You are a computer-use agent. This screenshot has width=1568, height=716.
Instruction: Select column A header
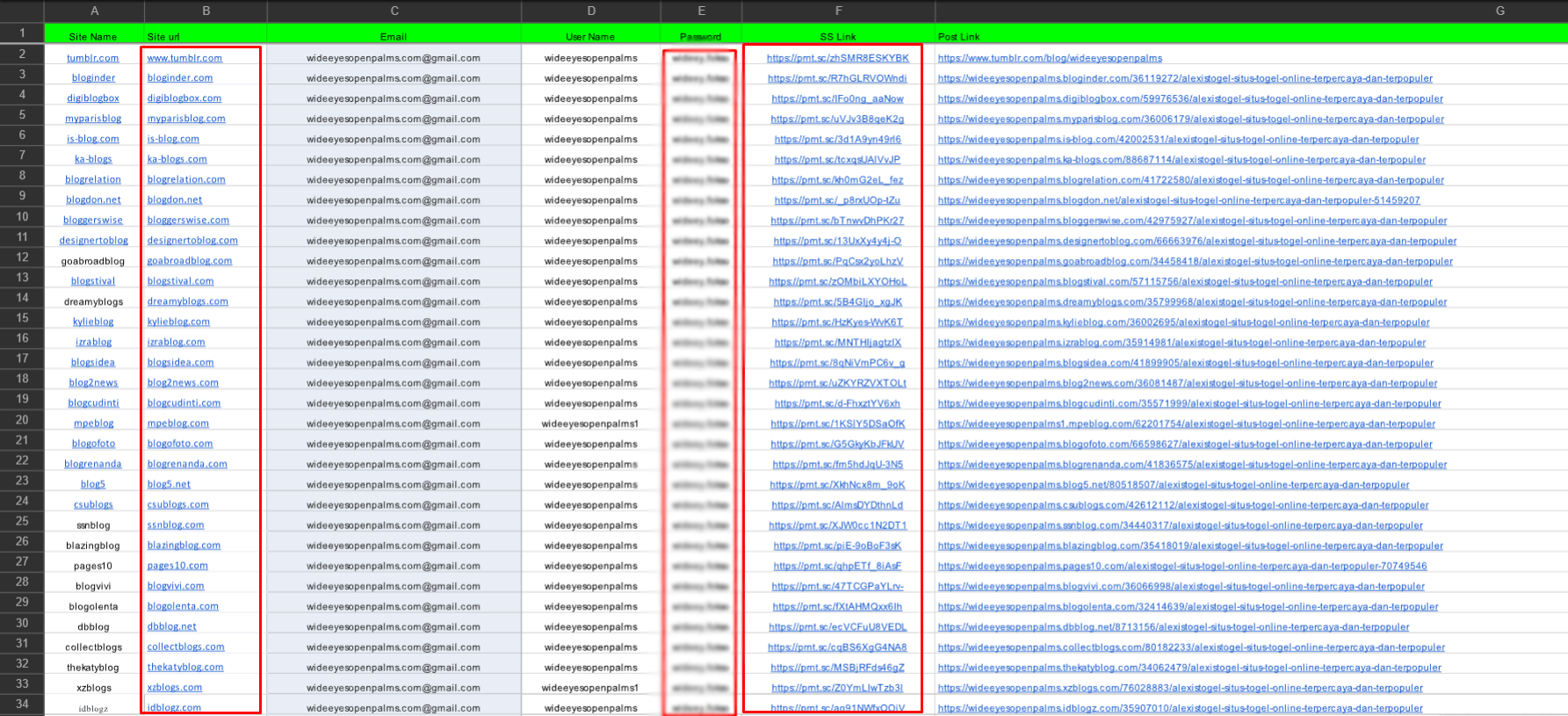(x=94, y=11)
